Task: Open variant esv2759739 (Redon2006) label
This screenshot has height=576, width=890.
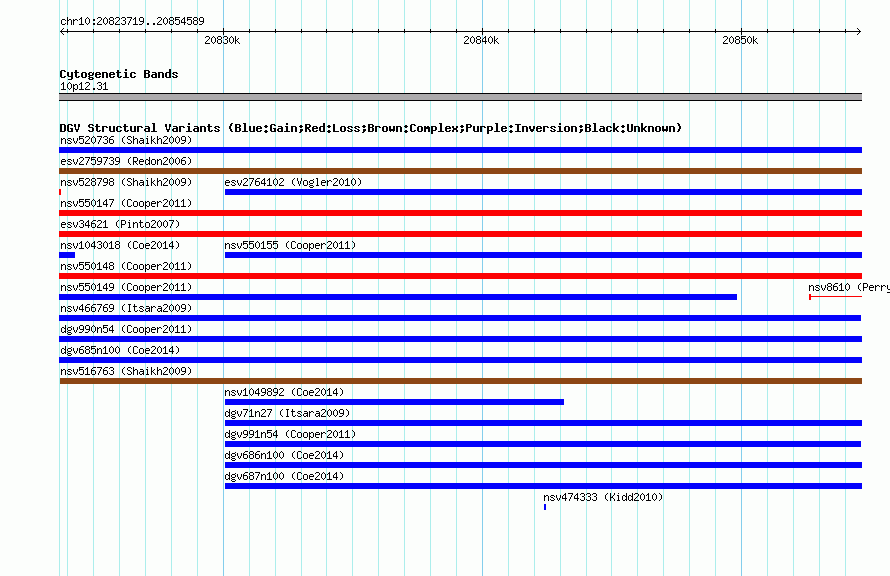Action: (x=126, y=161)
